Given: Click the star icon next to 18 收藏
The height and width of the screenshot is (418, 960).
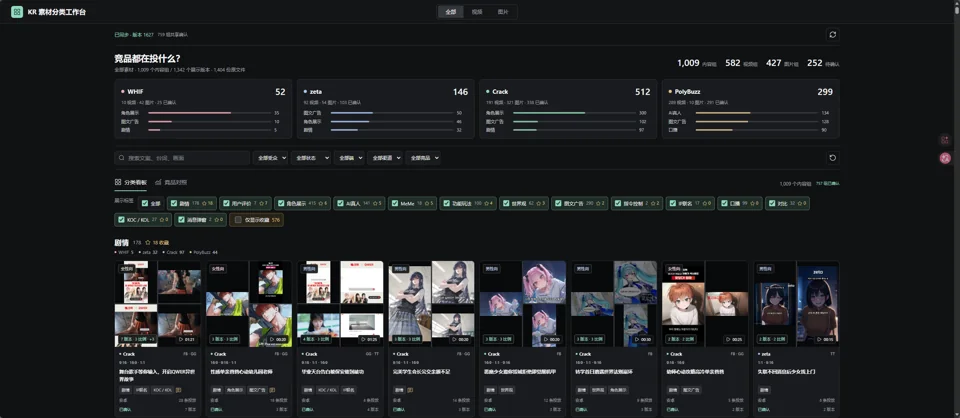Looking at the screenshot, I should click(x=148, y=243).
